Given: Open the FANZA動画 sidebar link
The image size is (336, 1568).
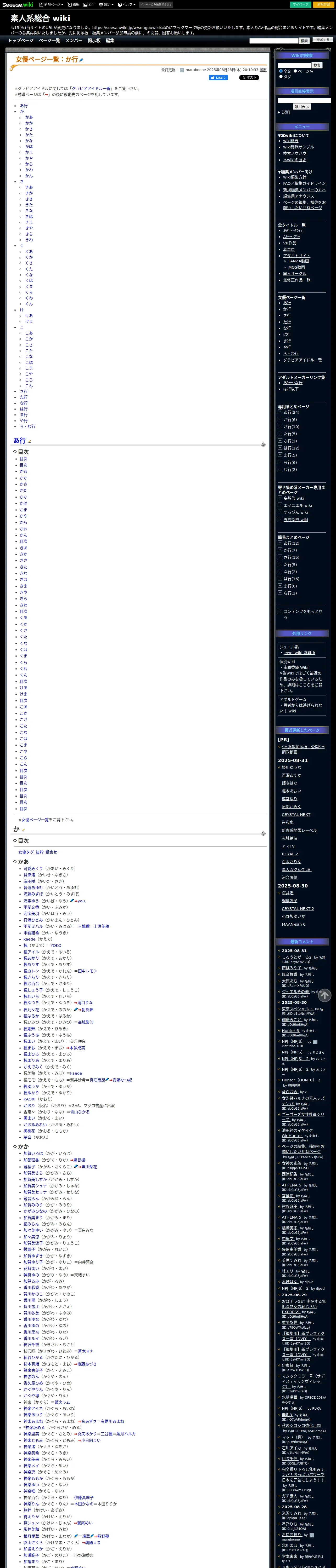Looking at the screenshot, I should (298, 261).
